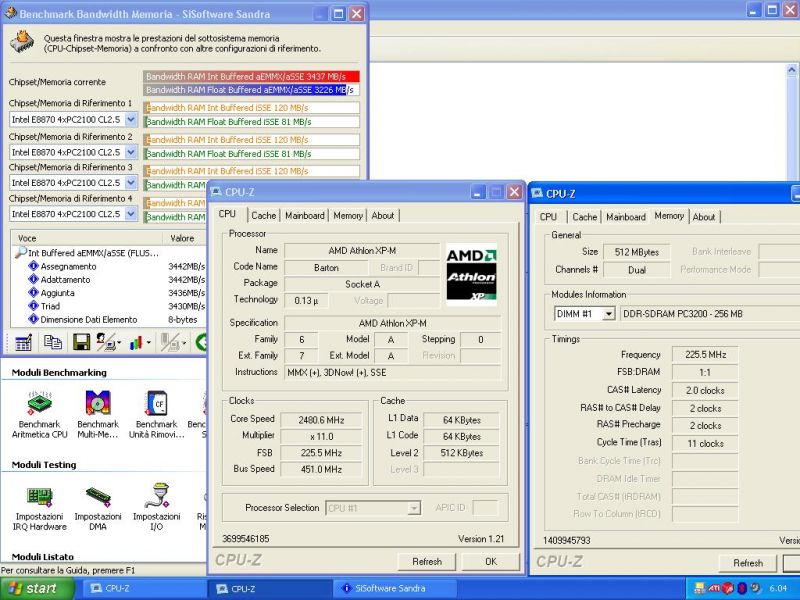Expand the Riferimento 4 chipset dropdown
The height and width of the screenshot is (600, 800).
[131, 214]
